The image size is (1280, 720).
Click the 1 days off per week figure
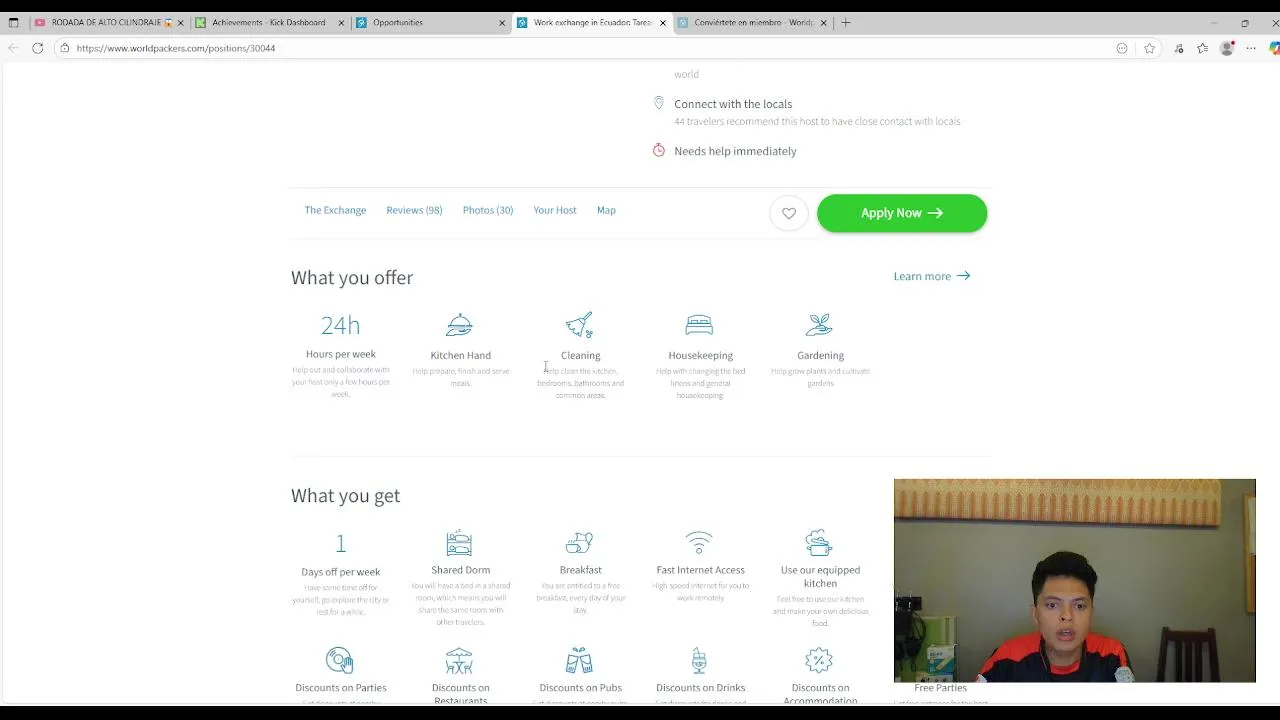340,543
